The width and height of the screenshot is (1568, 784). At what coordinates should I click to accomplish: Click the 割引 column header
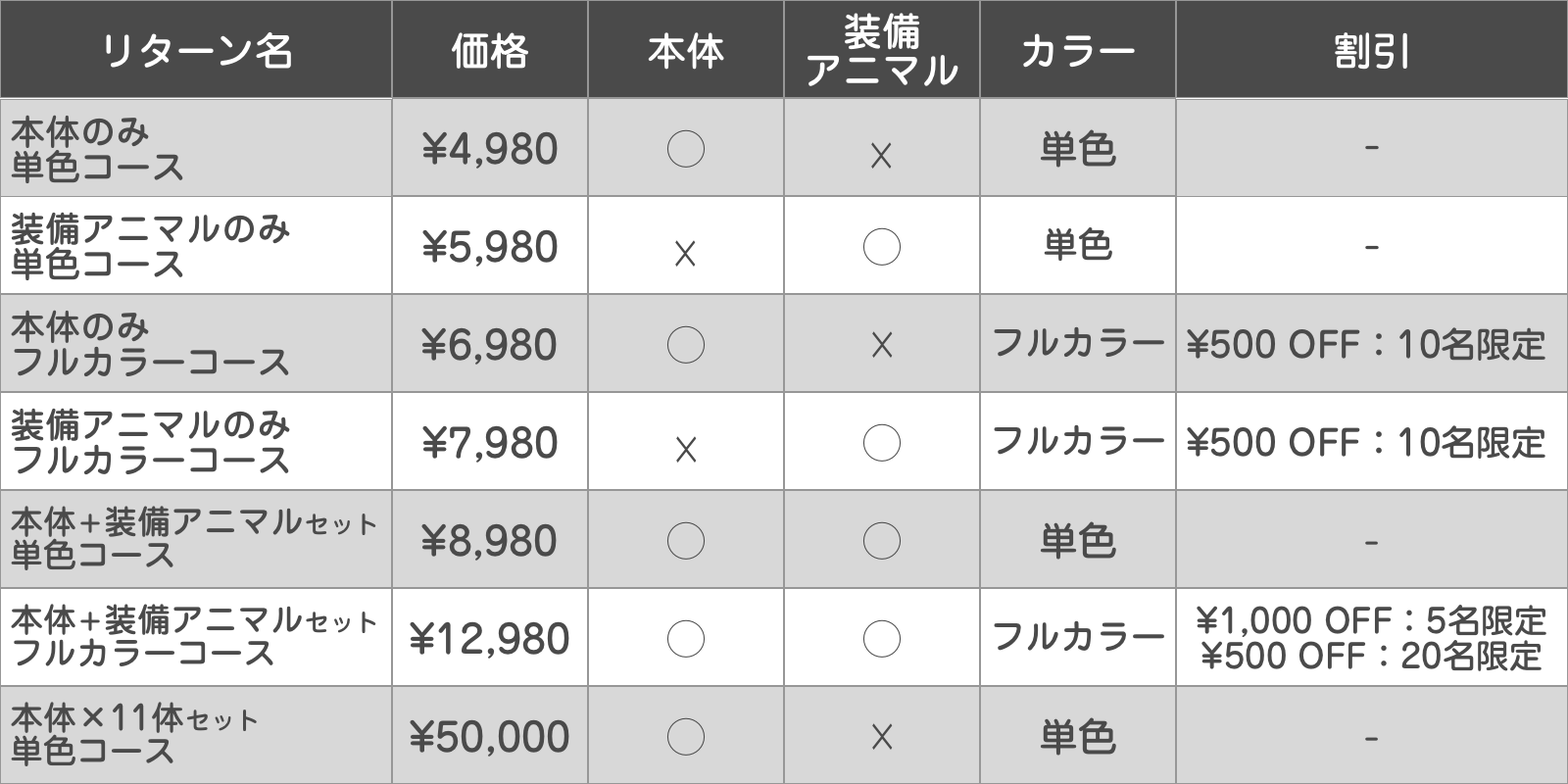coord(1371,50)
